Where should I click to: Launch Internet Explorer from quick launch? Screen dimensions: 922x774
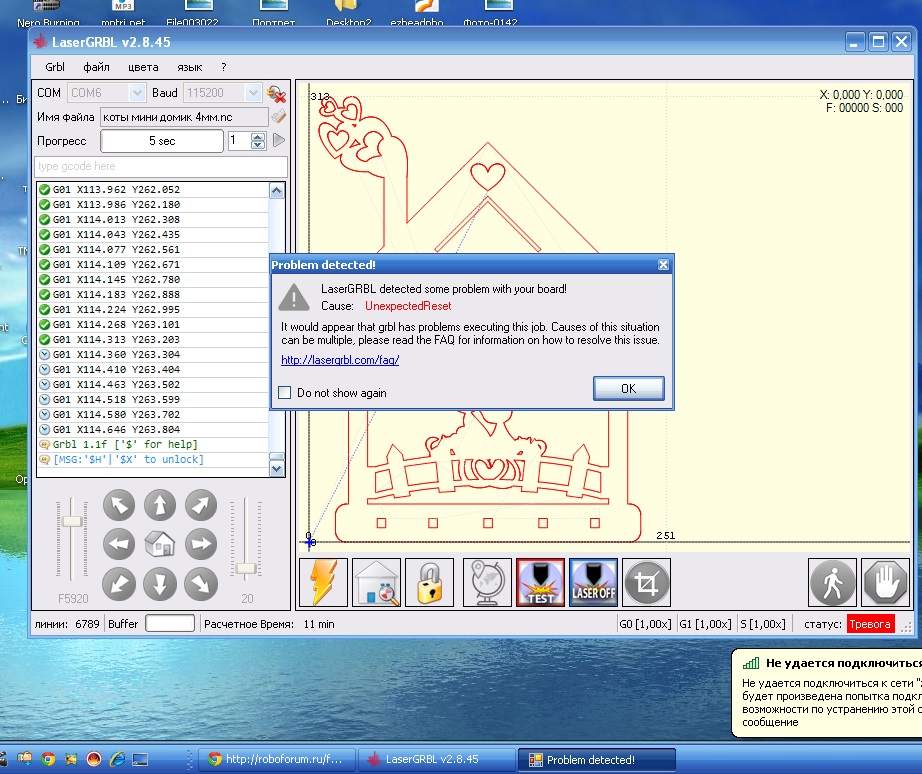tap(117, 759)
